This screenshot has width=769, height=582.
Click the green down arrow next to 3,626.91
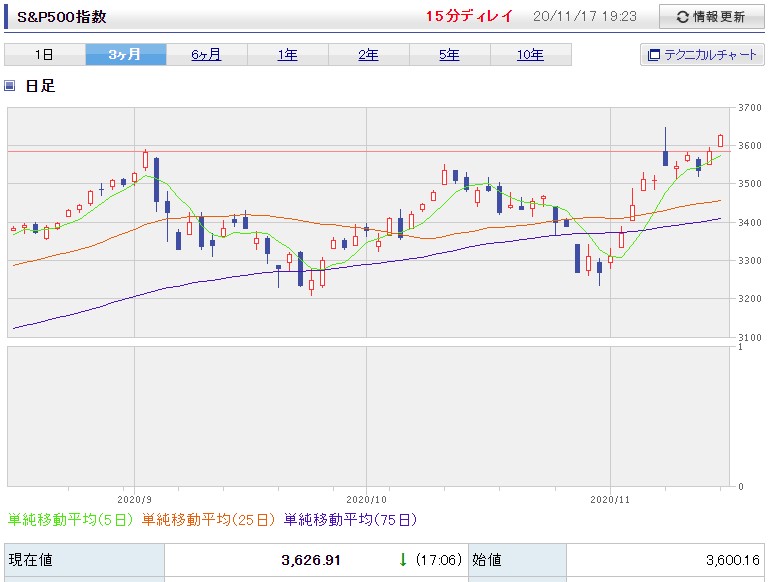(403, 559)
